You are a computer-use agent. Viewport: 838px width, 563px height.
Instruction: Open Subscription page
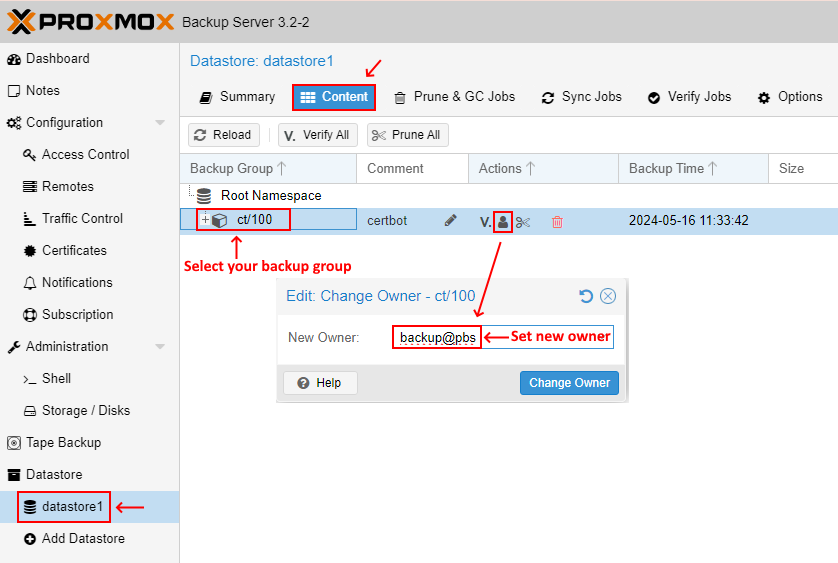[68, 315]
